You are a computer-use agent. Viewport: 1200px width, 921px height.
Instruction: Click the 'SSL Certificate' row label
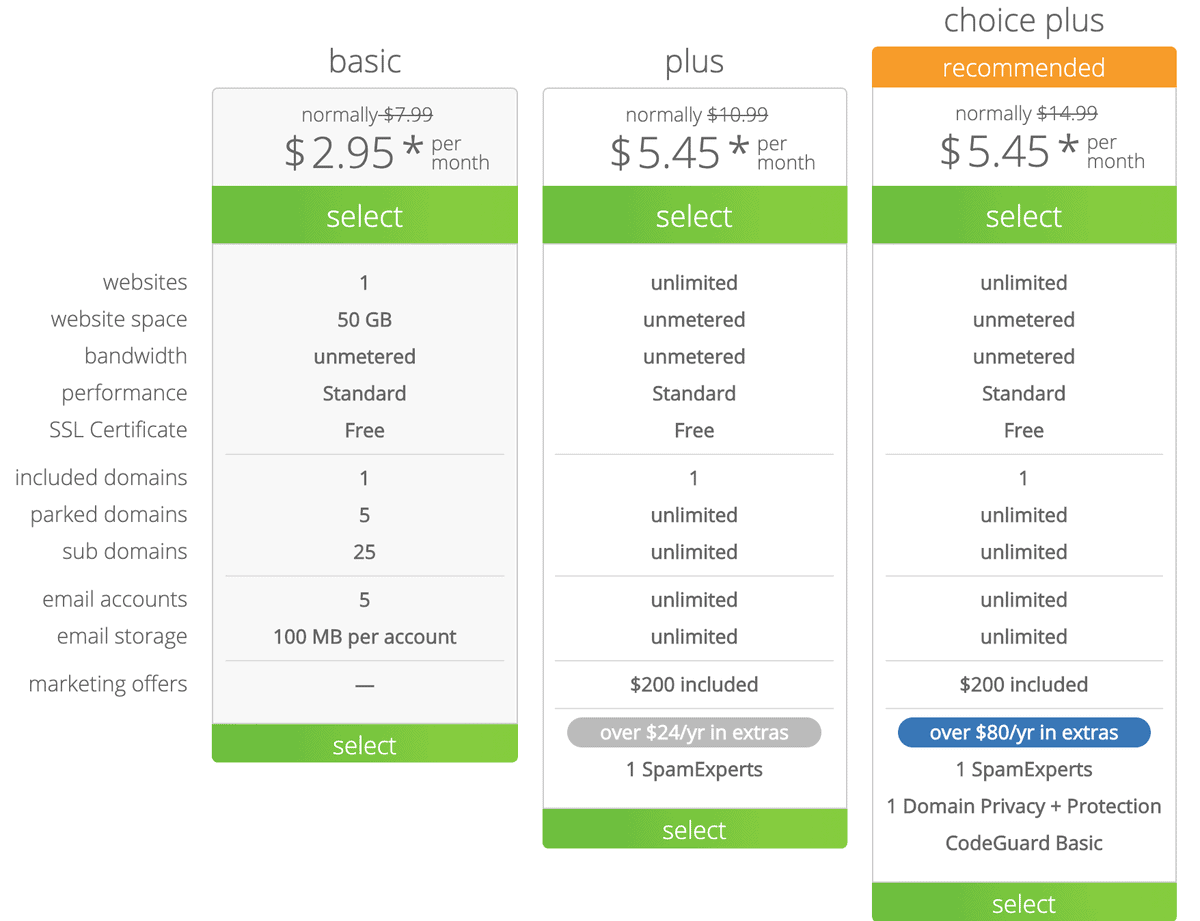pyautogui.click(x=118, y=430)
